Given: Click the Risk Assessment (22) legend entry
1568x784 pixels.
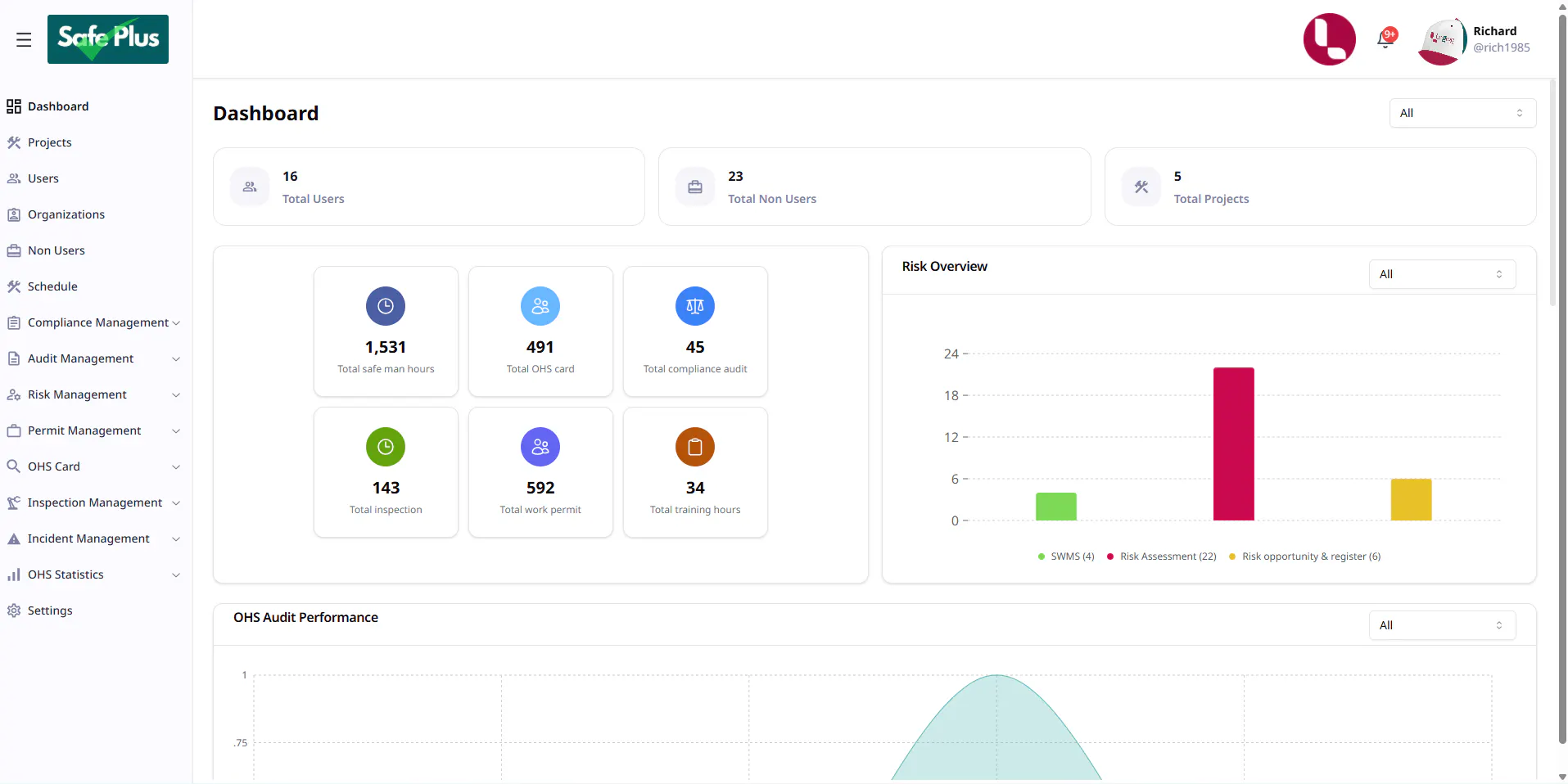Looking at the screenshot, I should [1161, 556].
